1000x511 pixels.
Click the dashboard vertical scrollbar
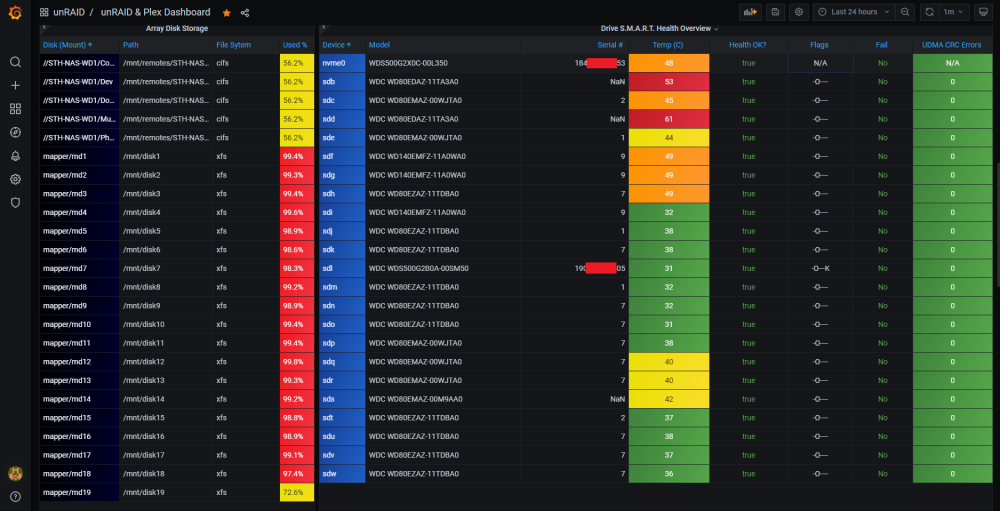click(x=997, y=223)
